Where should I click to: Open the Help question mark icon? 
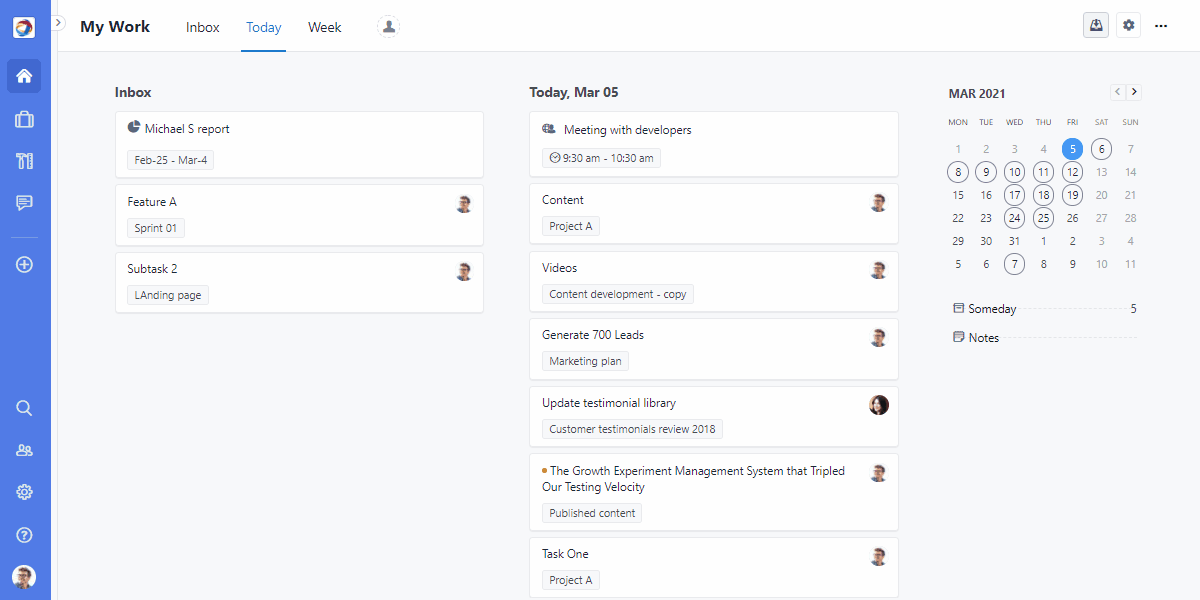pyautogui.click(x=24, y=535)
